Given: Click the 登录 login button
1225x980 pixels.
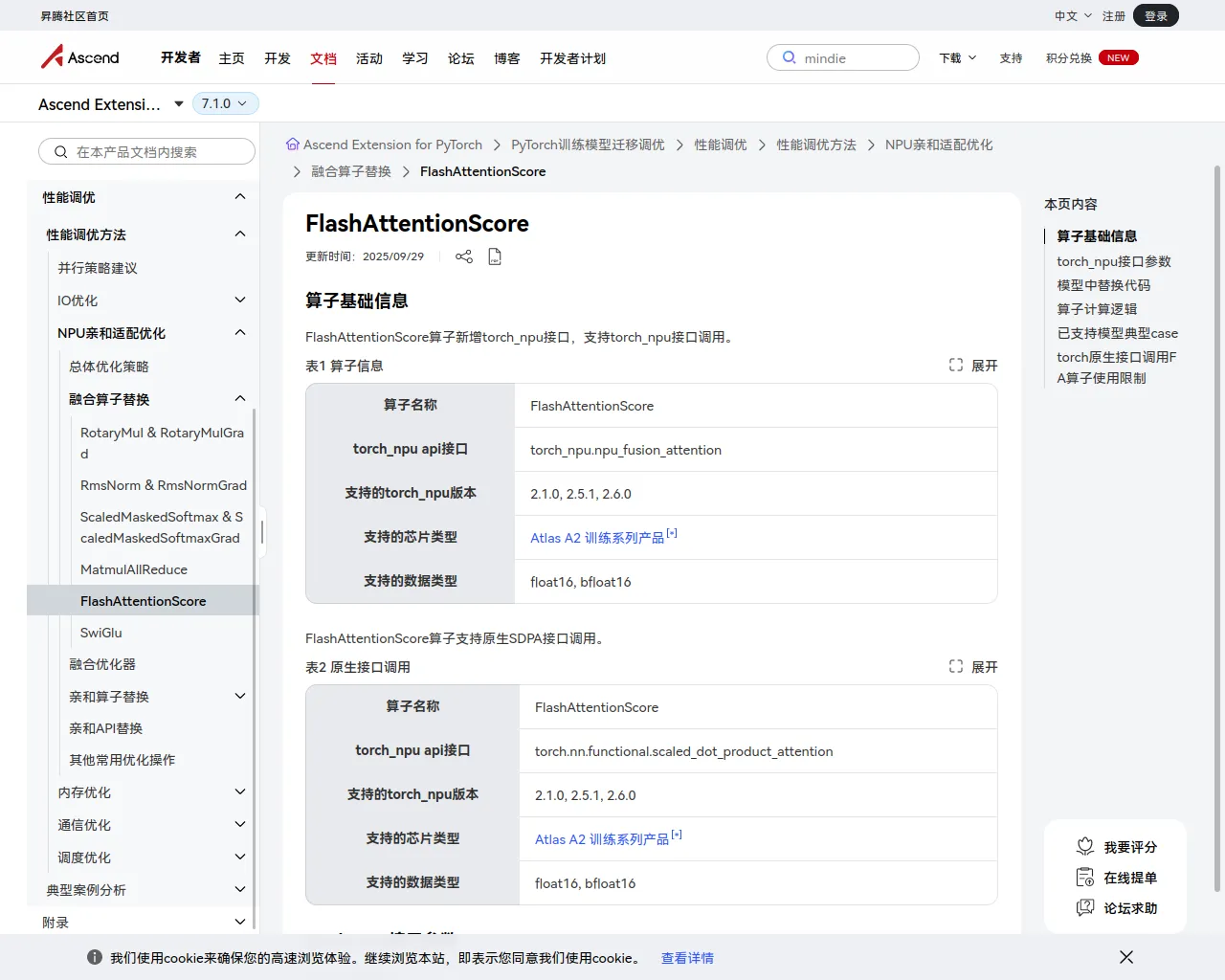Looking at the screenshot, I should coord(1156,16).
